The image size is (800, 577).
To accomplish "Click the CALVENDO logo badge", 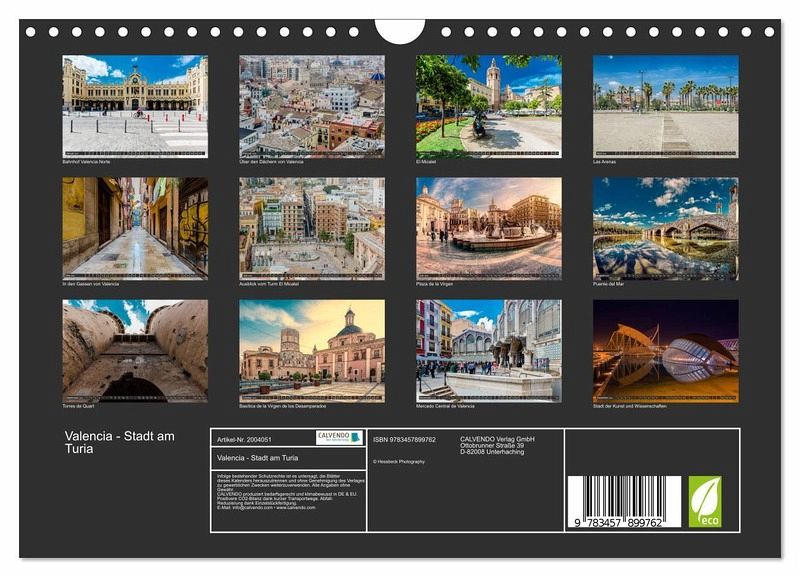I will (339, 437).
